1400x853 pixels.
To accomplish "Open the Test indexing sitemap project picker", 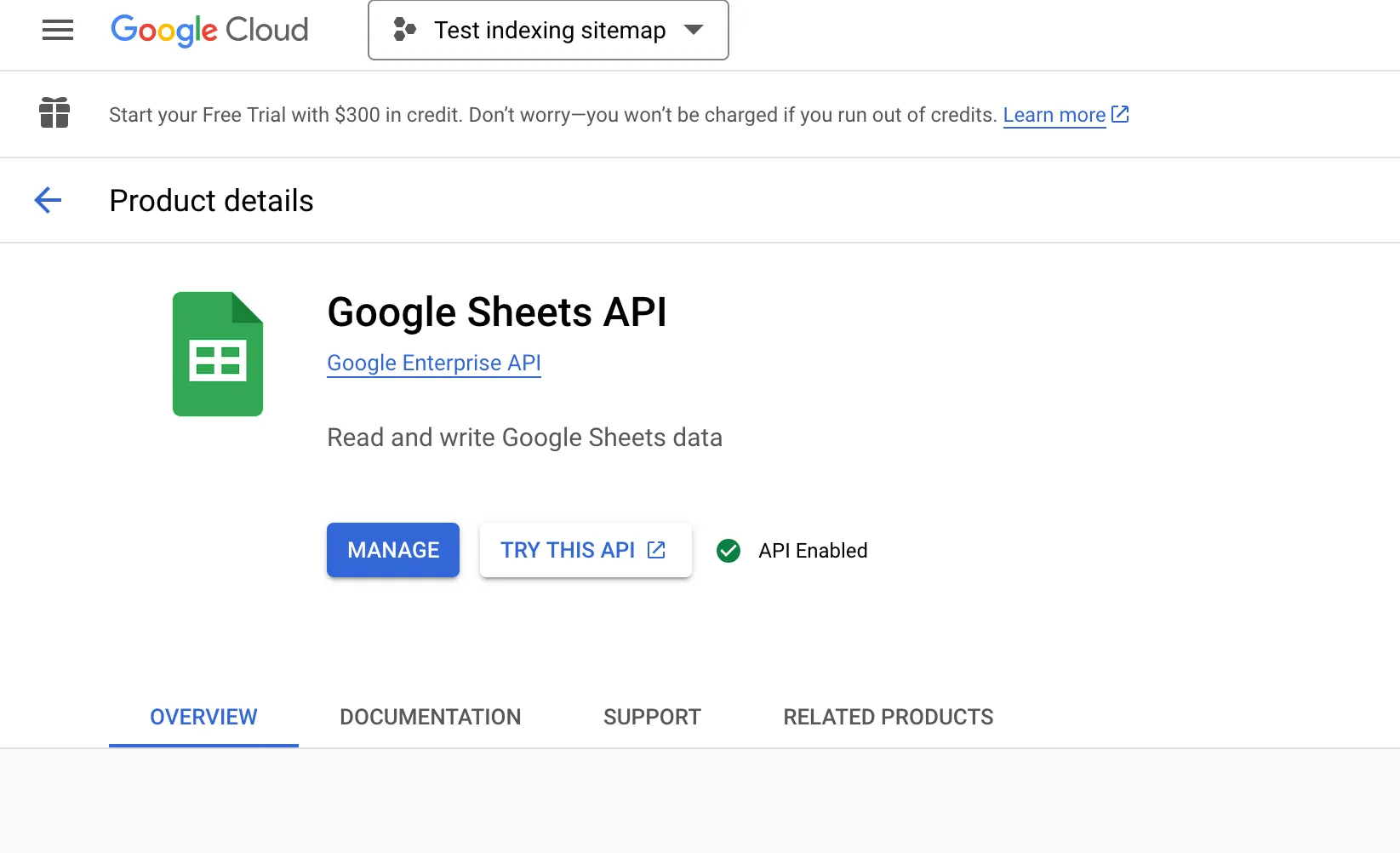I will (548, 31).
